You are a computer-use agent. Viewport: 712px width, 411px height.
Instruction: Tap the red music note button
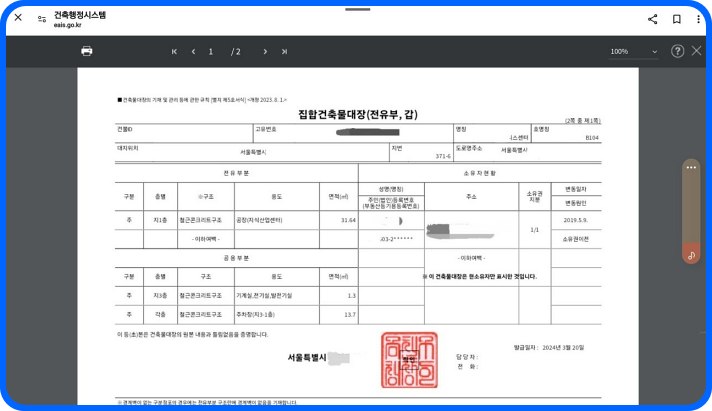point(691,255)
